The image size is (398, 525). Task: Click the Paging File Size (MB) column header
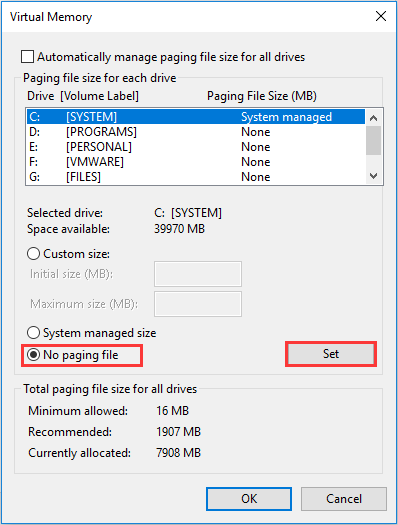(x=262, y=96)
